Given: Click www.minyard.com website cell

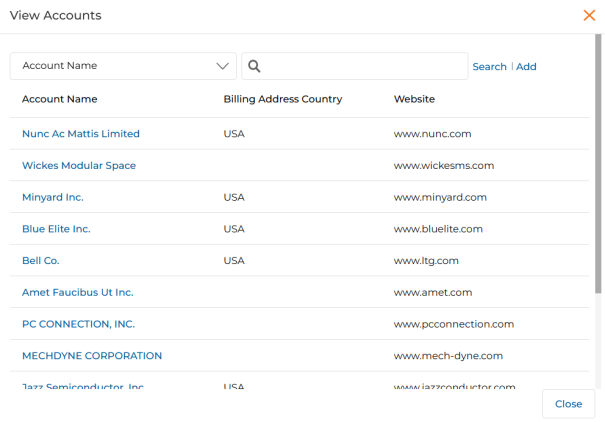Looking at the screenshot, I should [x=440, y=197].
